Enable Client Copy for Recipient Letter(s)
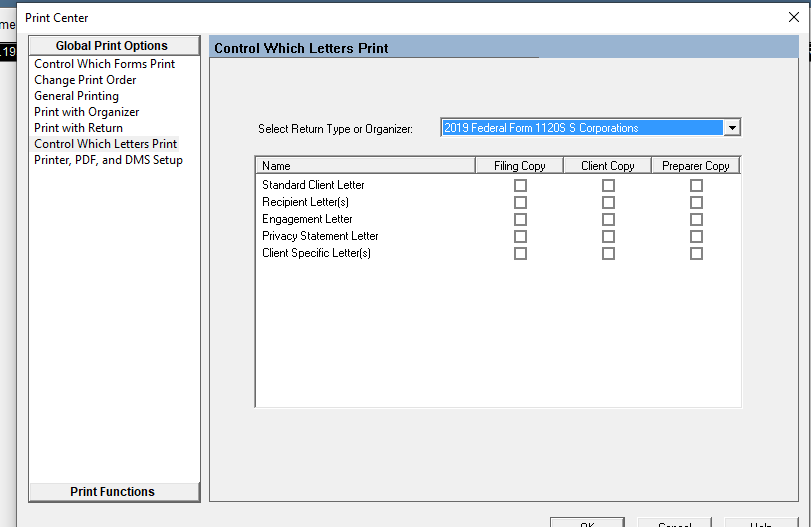This screenshot has height=527, width=811. pyautogui.click(x=608, y=203)
